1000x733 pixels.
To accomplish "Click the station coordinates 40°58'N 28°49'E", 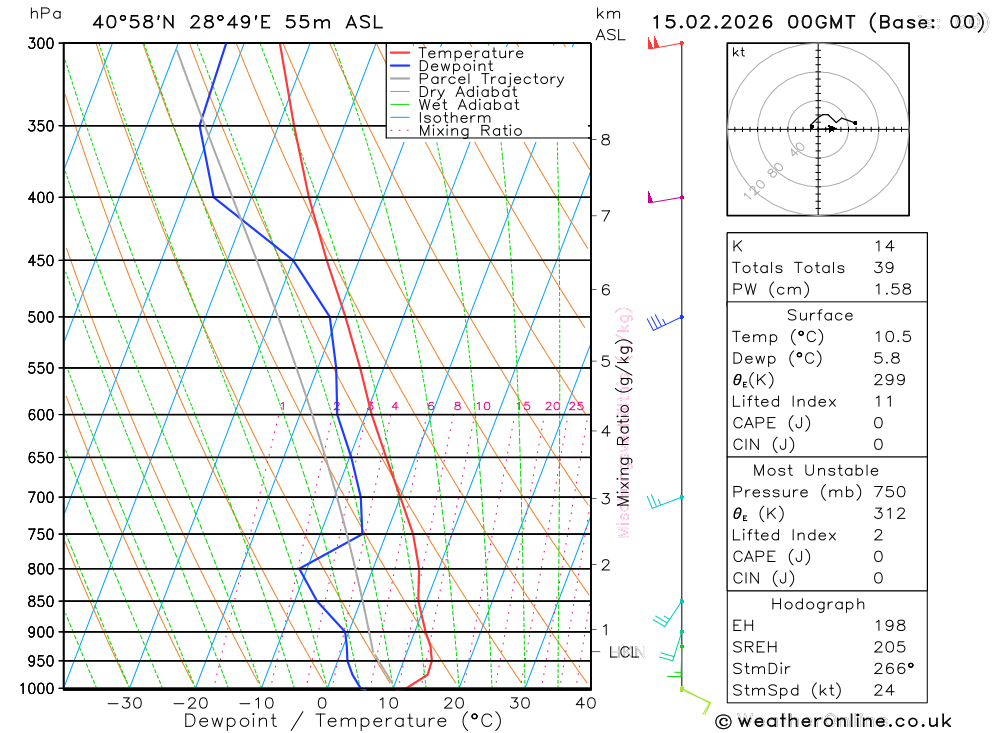I will tap(182, 22).
